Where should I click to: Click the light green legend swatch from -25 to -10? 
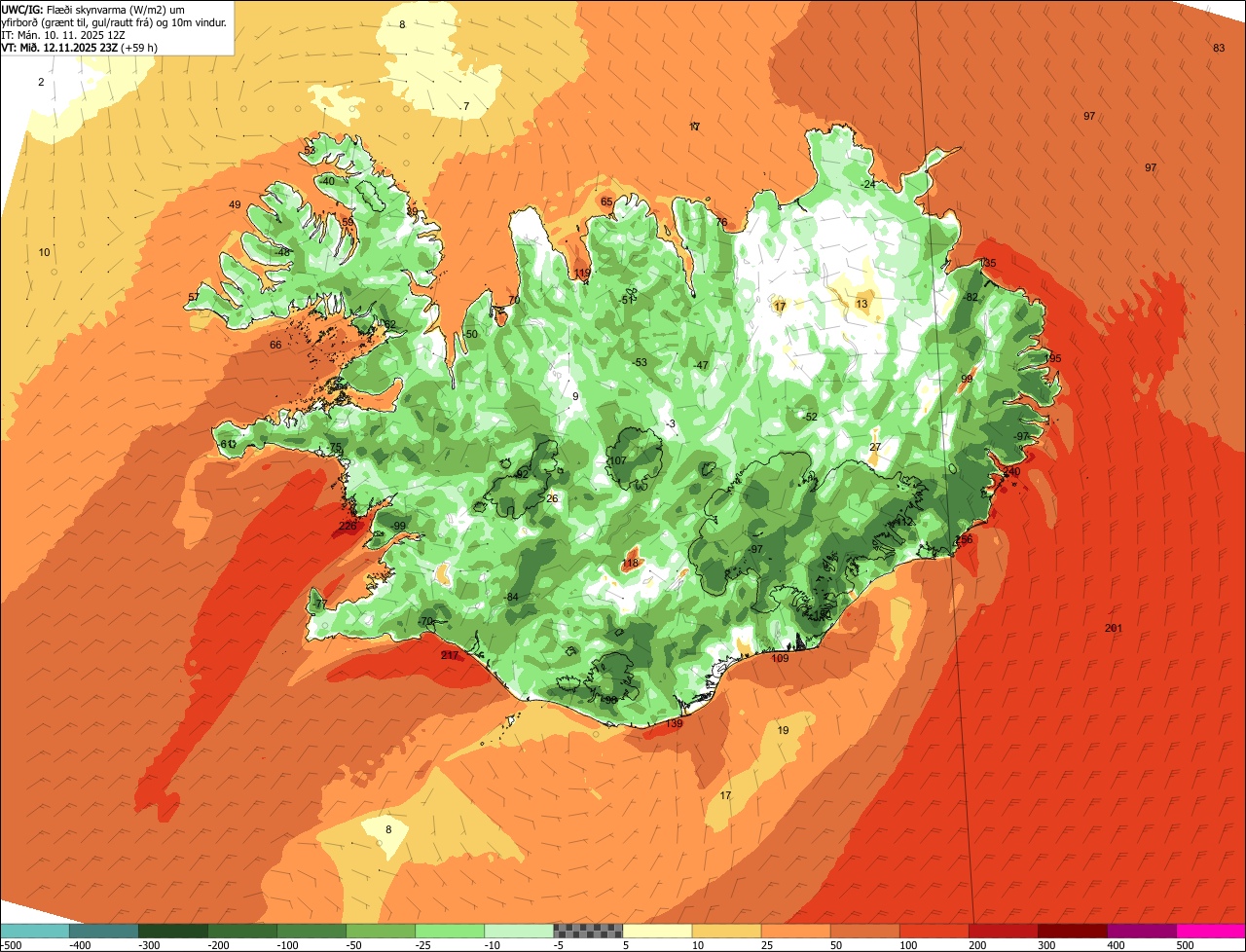[450, 931]
